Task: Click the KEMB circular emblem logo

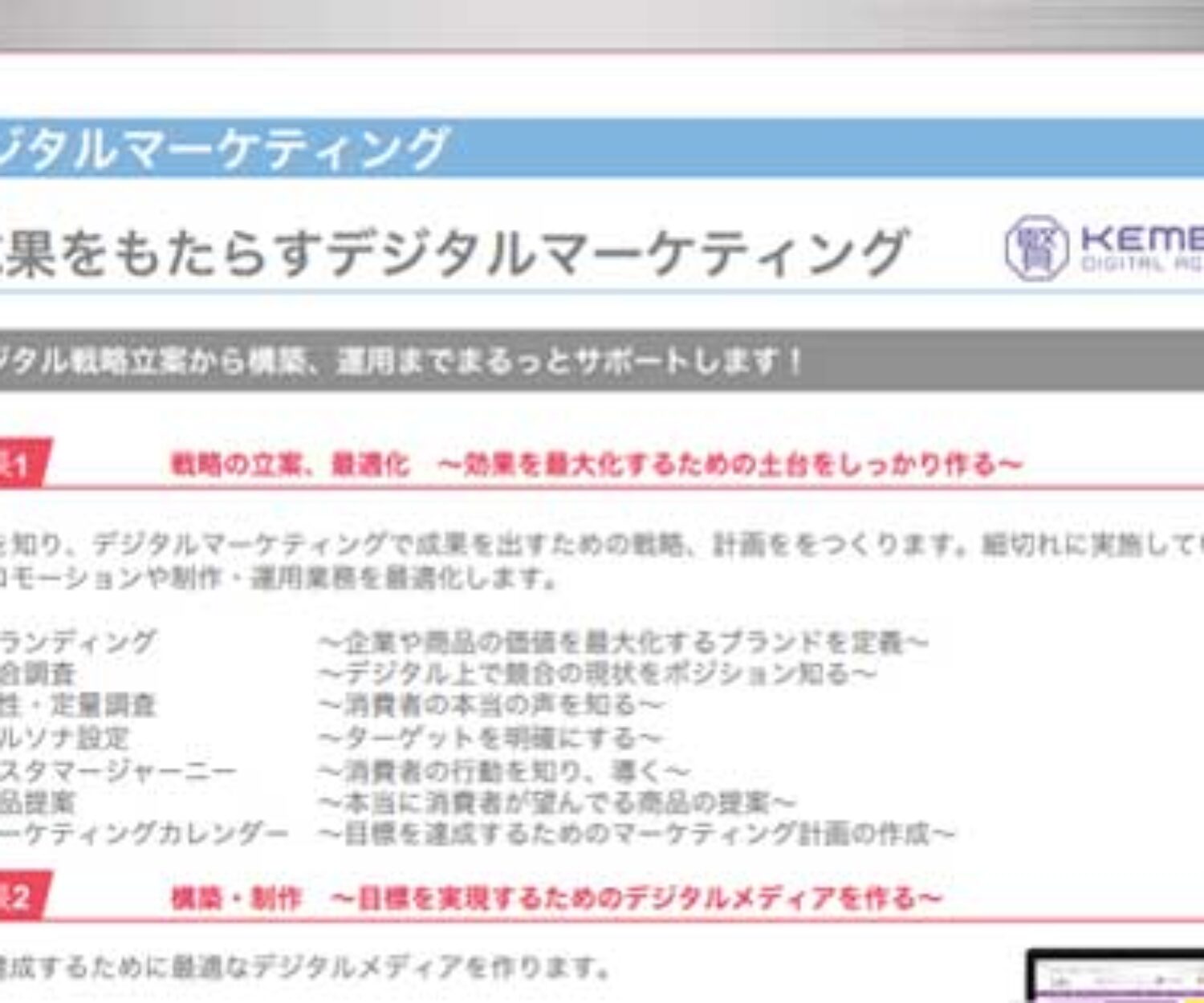Action: [x=1036, y=248]
